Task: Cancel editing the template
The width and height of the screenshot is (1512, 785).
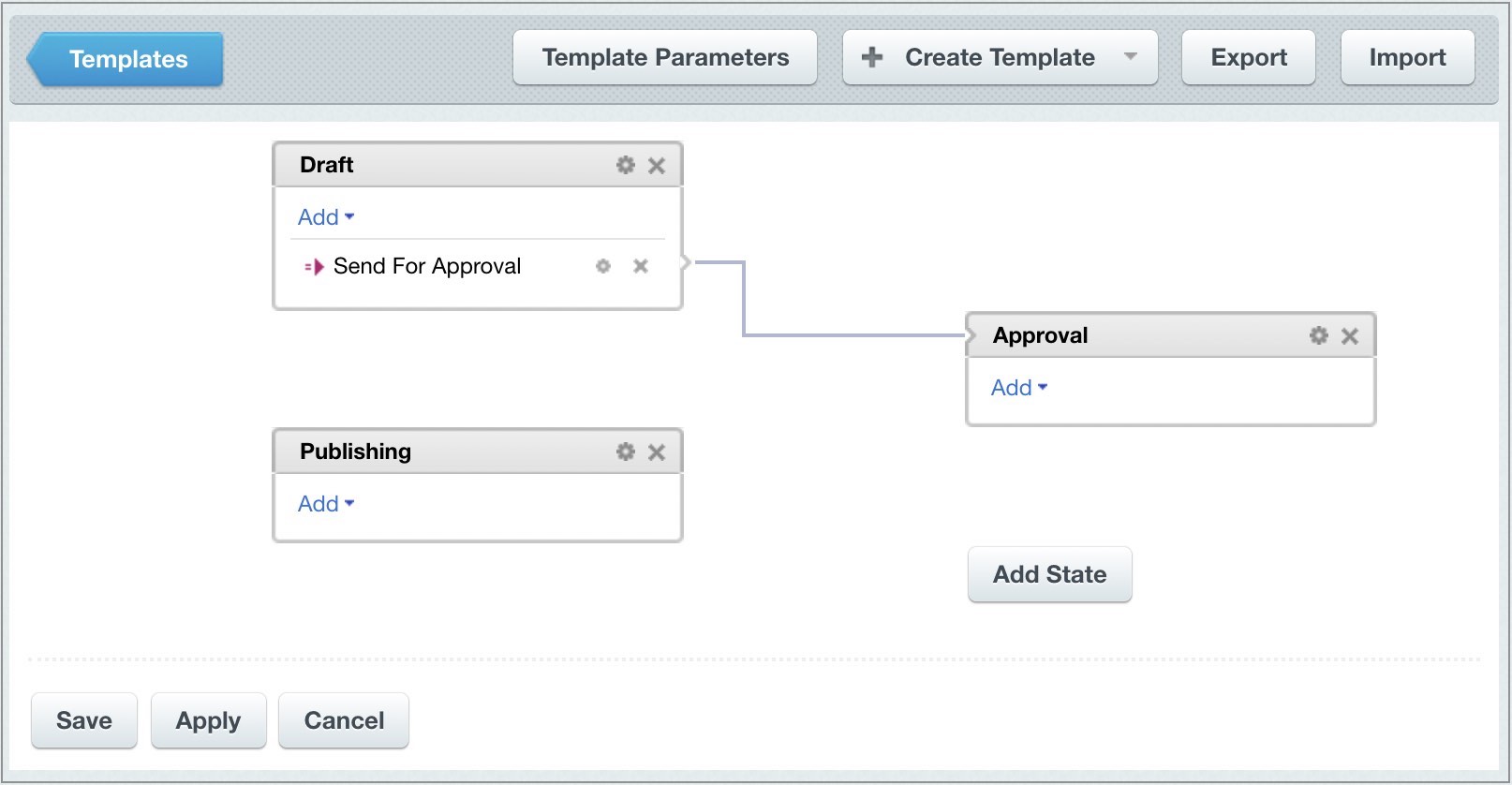Action: click(x=344, y=720)
